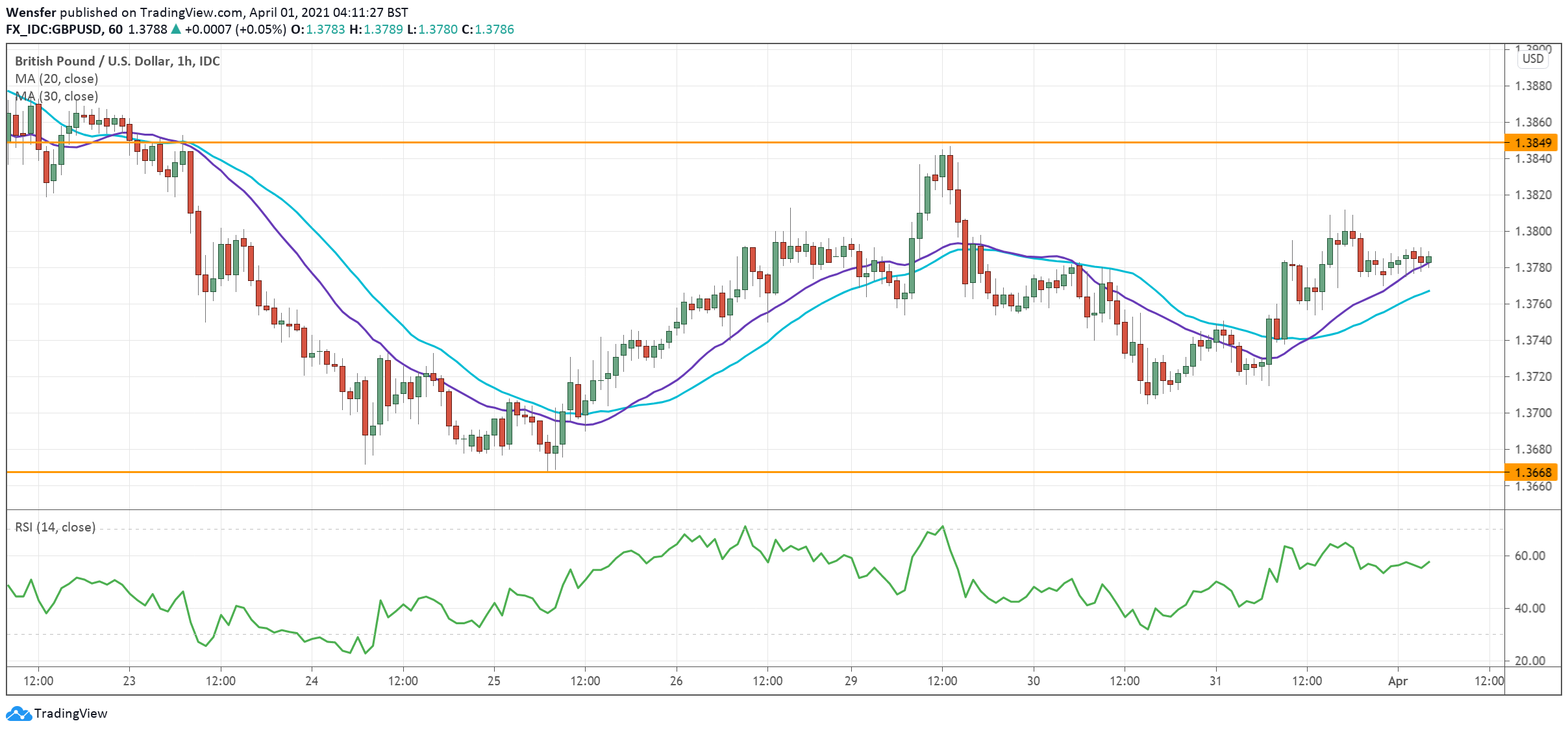Click the USD currency label button
Viewport: 1568px width, 732px height.
coord(1533,59)
